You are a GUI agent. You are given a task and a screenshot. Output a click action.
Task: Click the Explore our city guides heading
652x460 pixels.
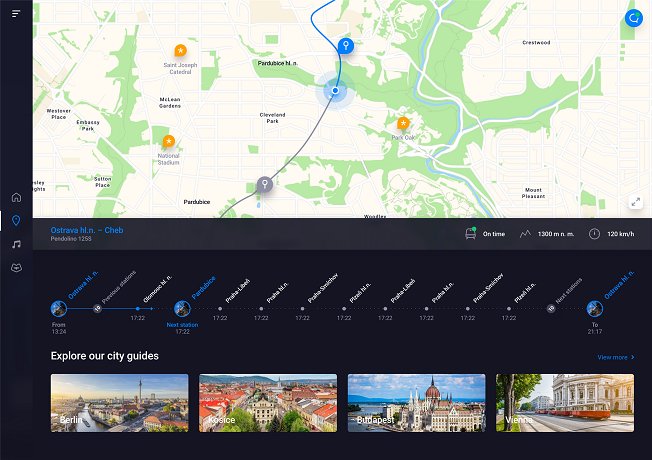tap(105, 356)
